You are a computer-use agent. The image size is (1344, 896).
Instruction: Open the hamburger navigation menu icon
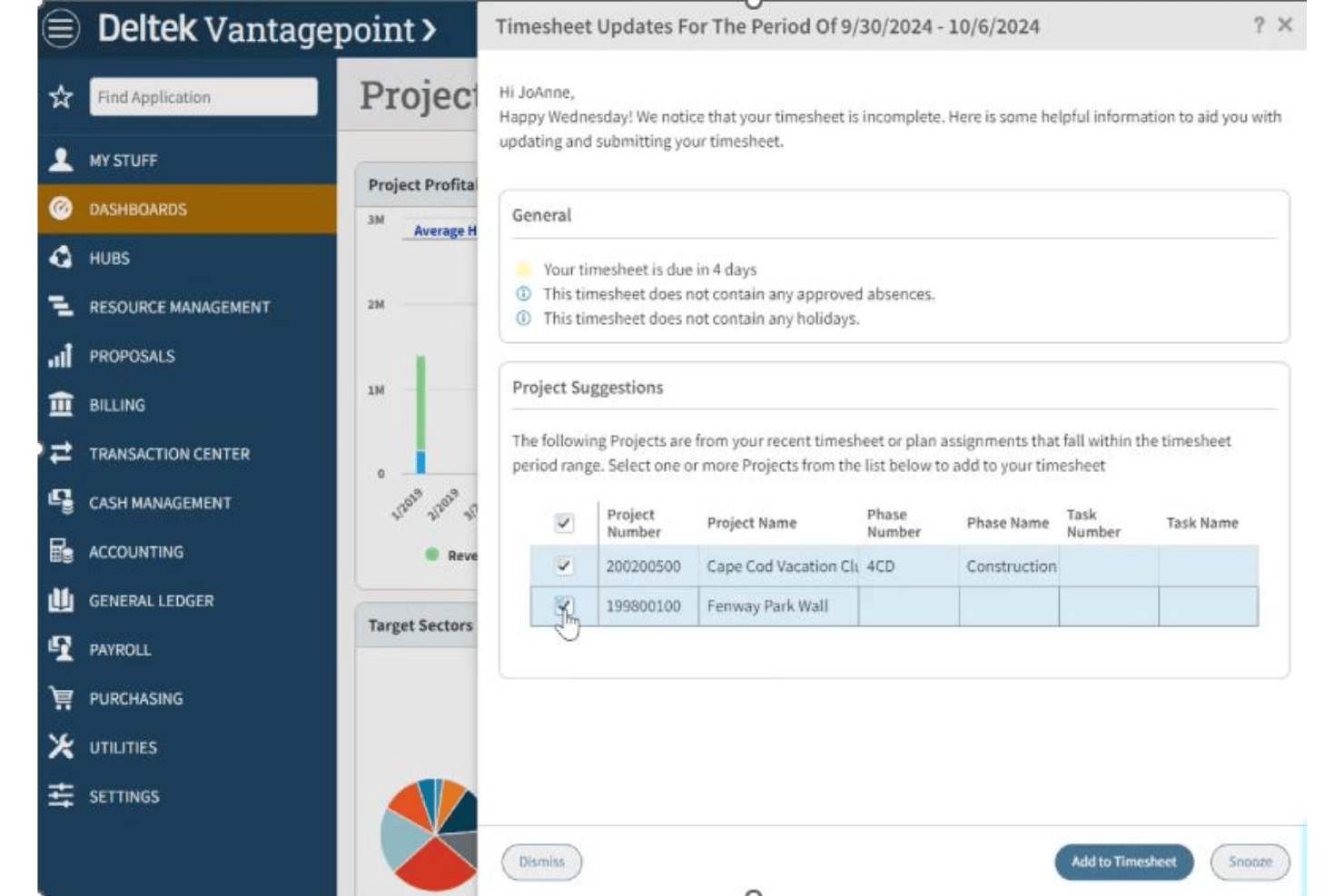(x=61, y=29)
